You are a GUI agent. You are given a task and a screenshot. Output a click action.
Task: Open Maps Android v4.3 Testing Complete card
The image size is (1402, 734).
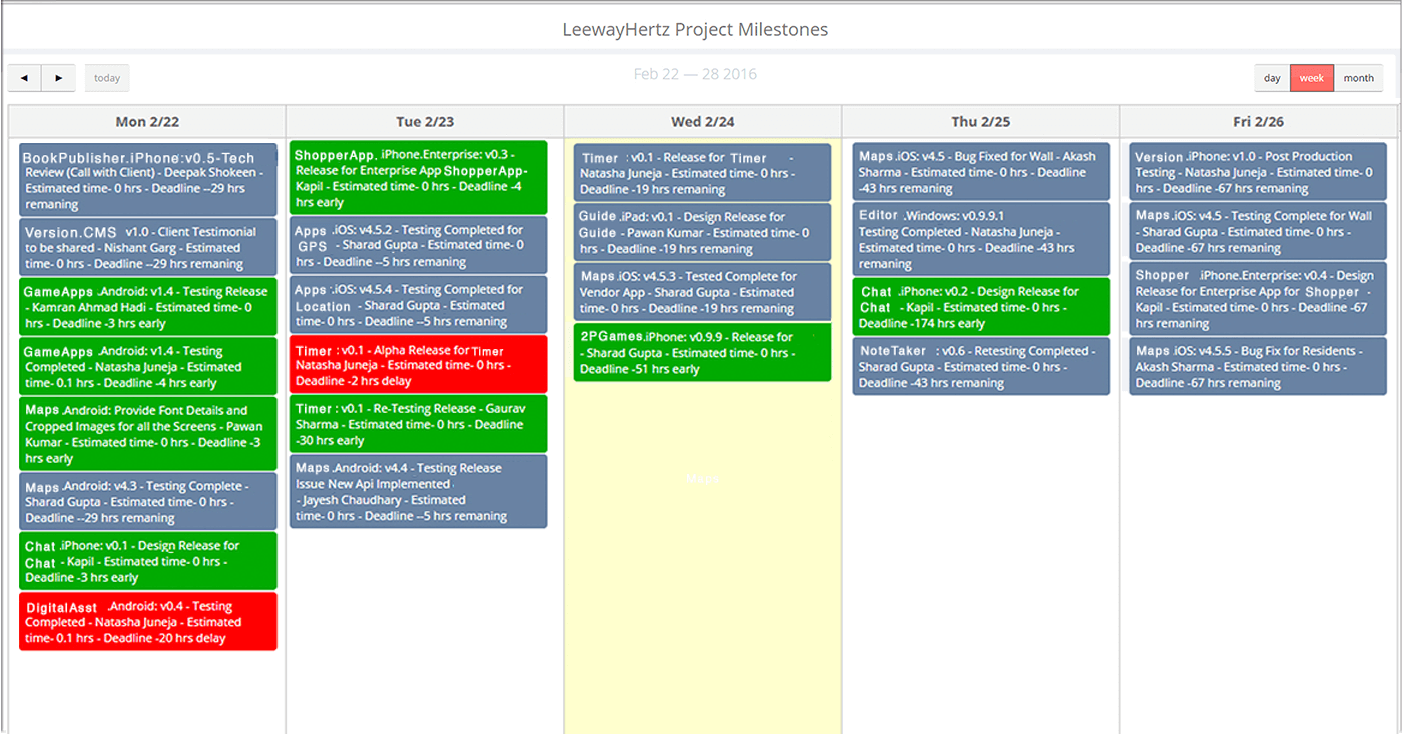[148, 501]
